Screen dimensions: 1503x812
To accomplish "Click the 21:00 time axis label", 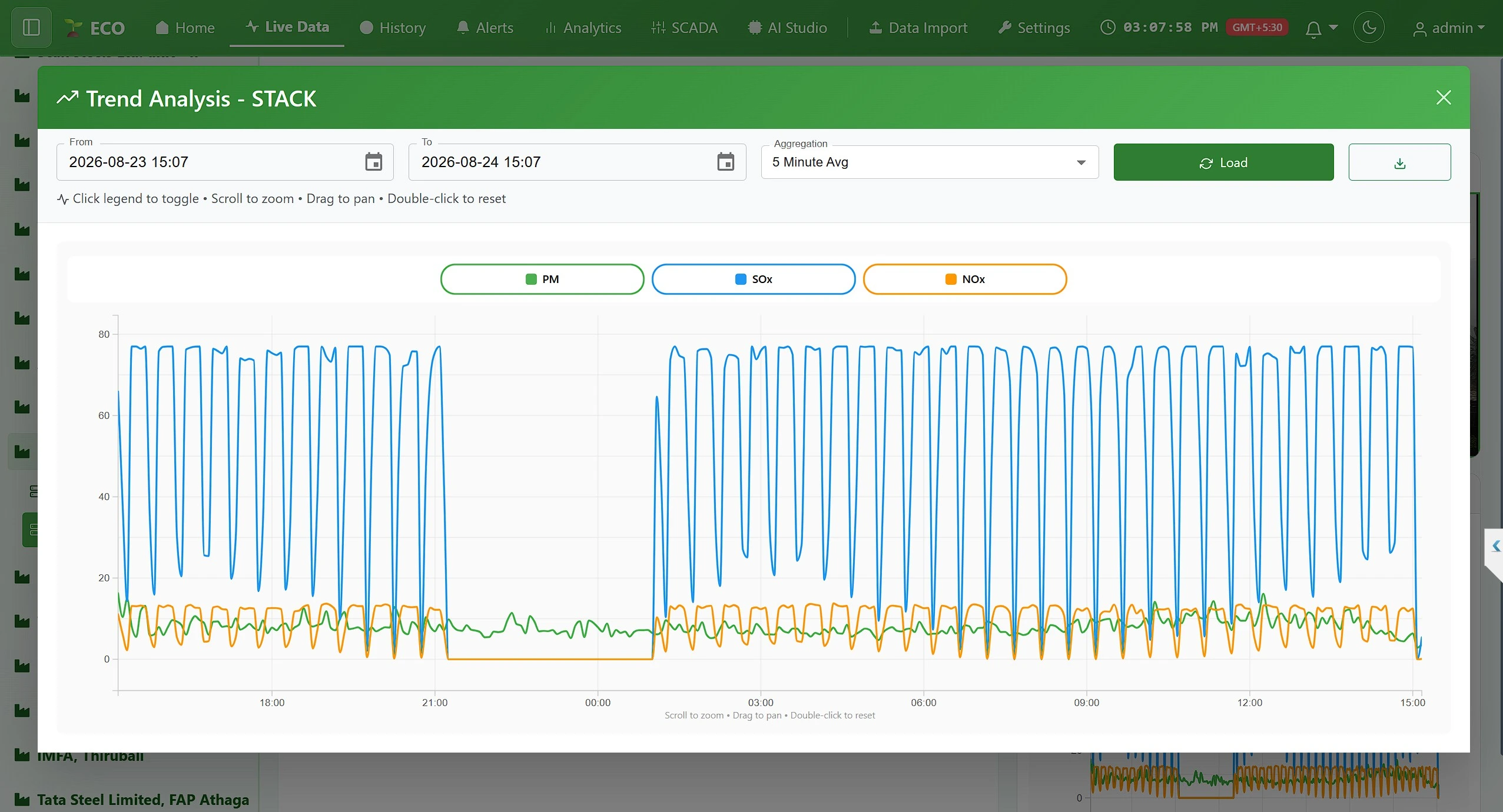I will pos(434,703).
